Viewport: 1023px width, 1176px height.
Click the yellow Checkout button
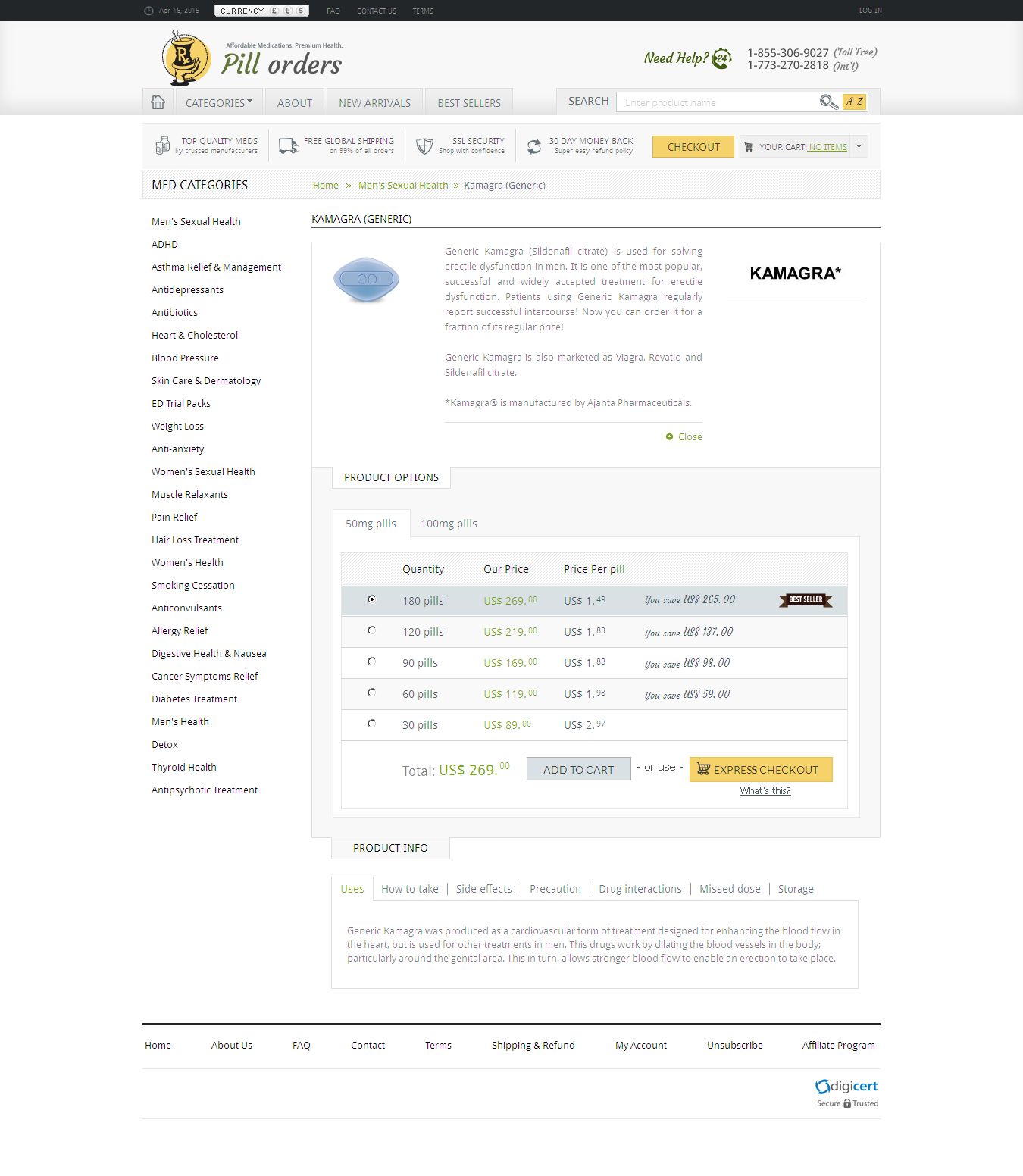coord(693,147)
